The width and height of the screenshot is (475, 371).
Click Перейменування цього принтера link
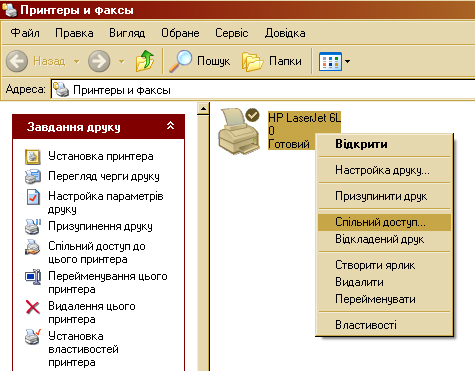(108, 283)
